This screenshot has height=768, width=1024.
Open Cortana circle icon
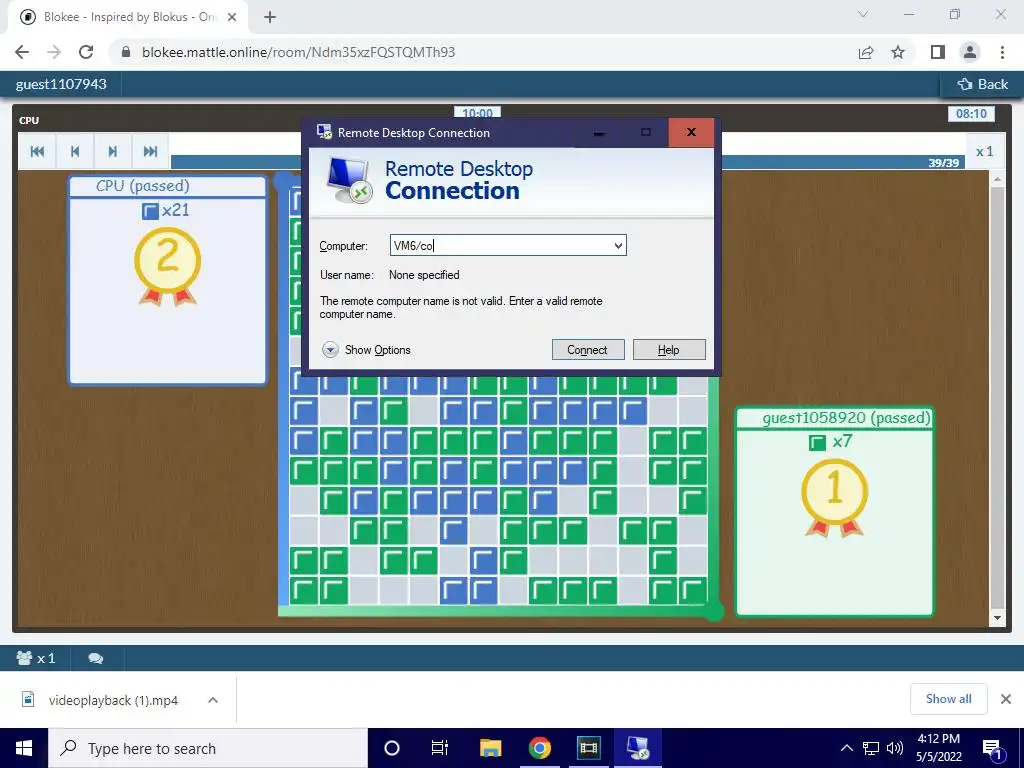[392, 748]
